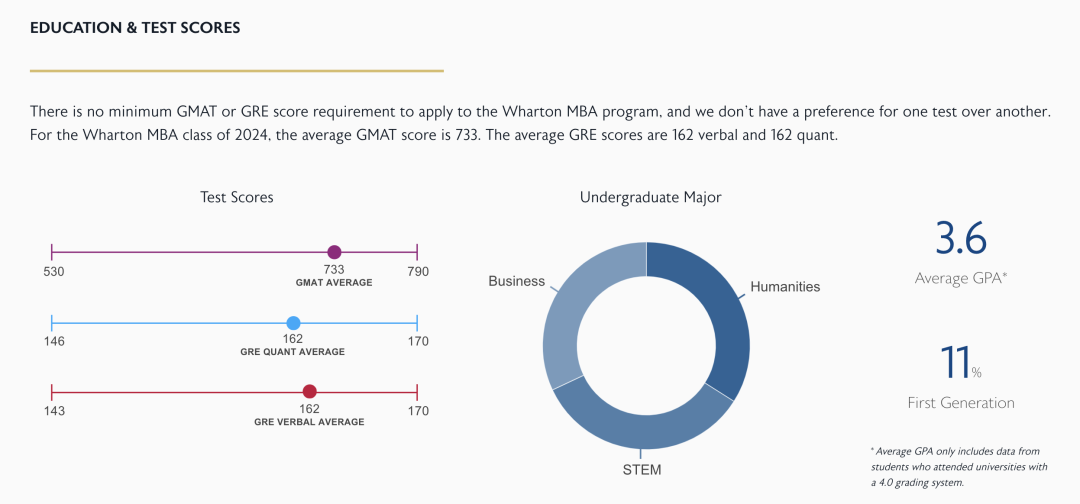Click the Test Scores chart title

[237, 197]
